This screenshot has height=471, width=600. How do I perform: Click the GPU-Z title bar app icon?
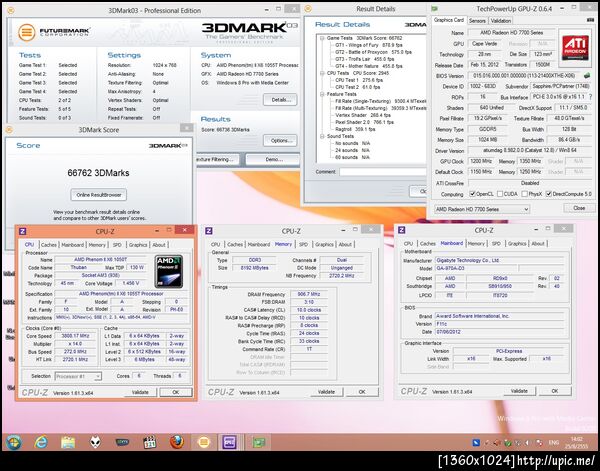coord(434,8)
